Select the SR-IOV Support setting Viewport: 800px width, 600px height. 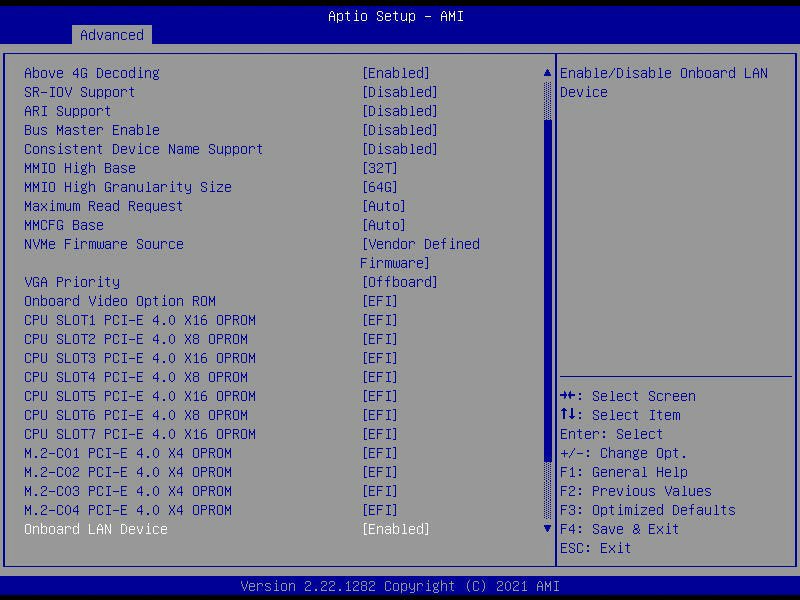pyautogui.click(x=80, y=92)
